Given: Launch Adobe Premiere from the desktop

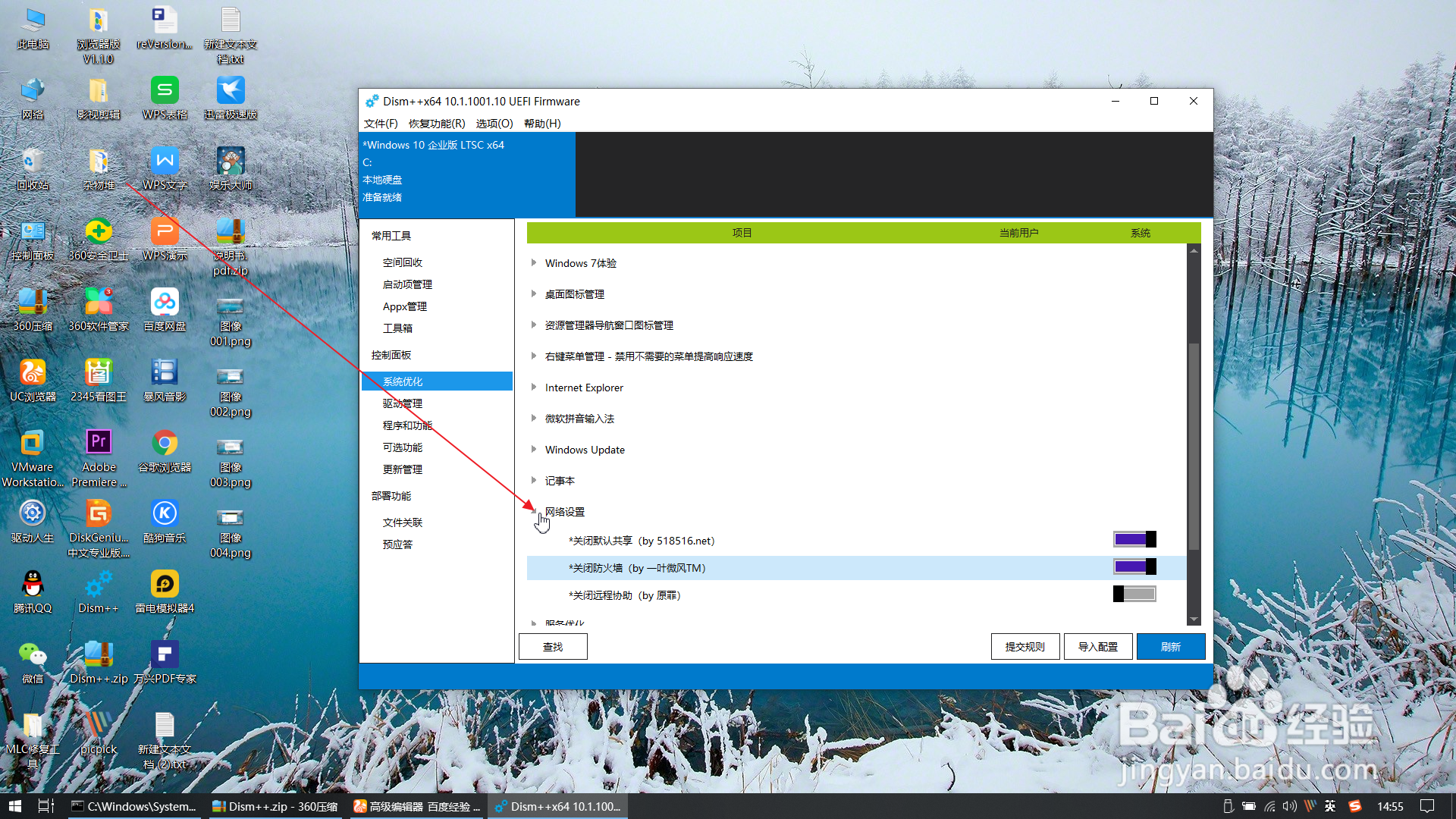Looking at the screenshot, I should pos(99,443).
